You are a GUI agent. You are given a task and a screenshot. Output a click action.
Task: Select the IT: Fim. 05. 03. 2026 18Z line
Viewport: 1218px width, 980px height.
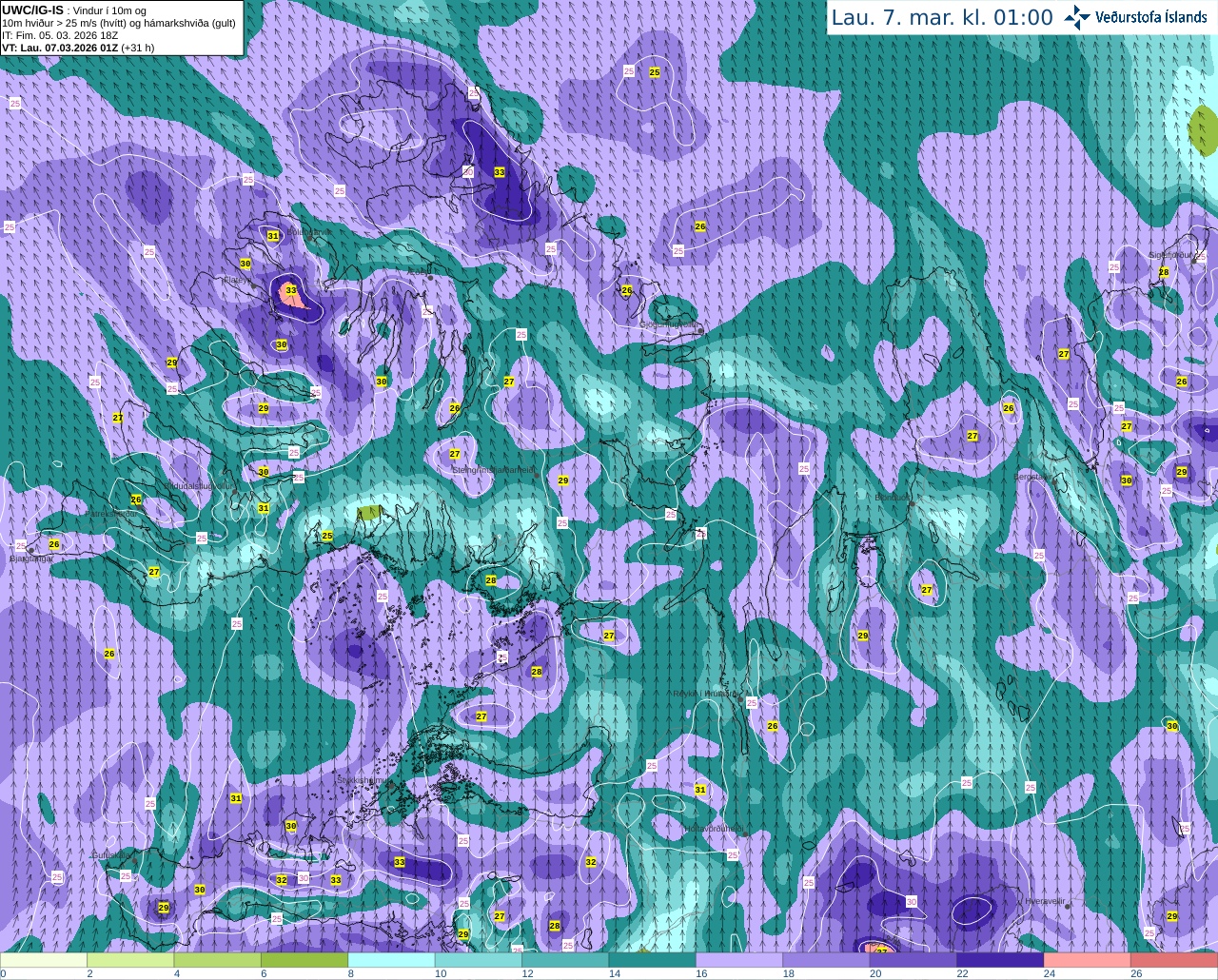pos(60,35)
